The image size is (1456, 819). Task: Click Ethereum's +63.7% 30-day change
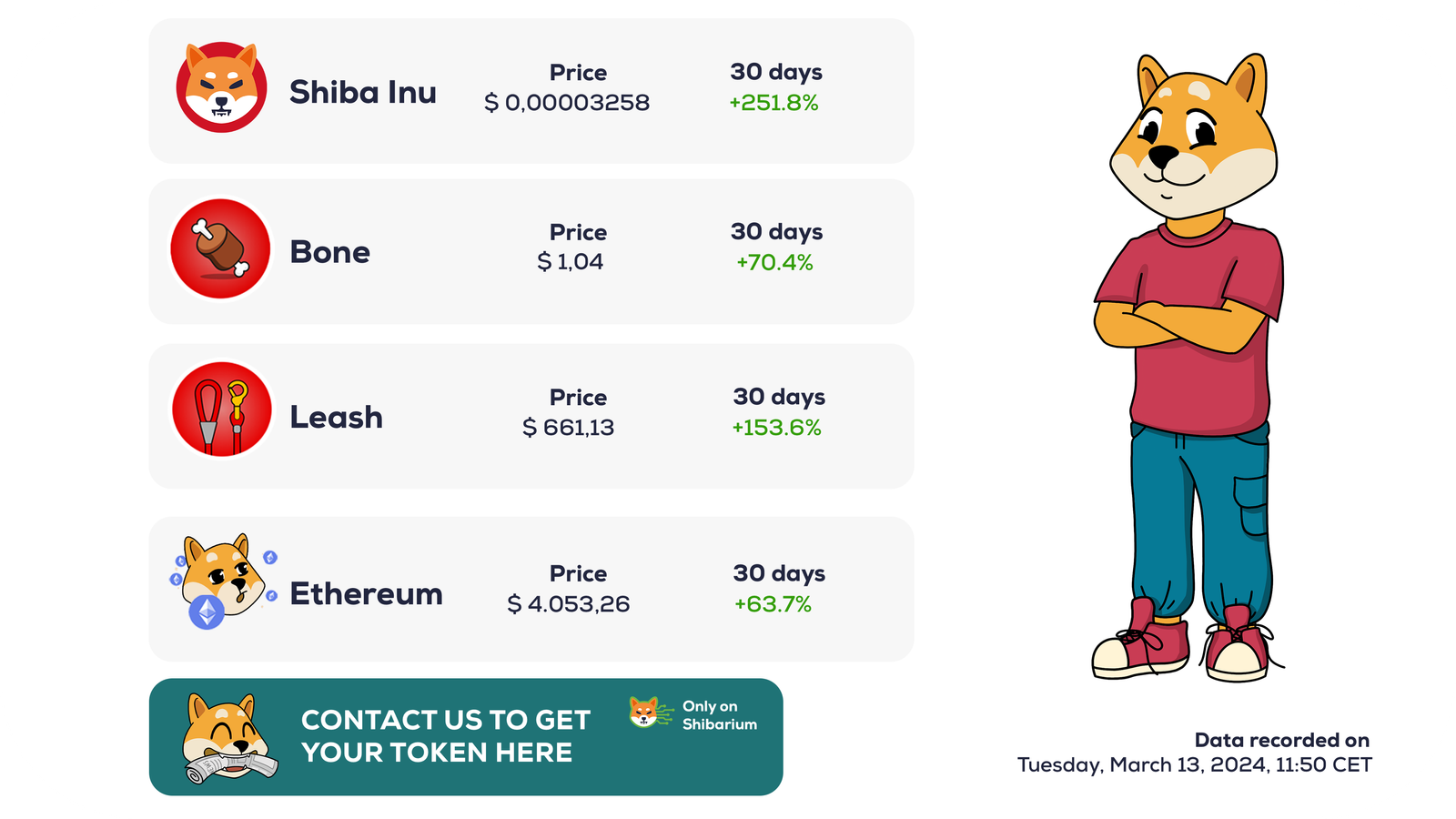click(x=773, y=604)
